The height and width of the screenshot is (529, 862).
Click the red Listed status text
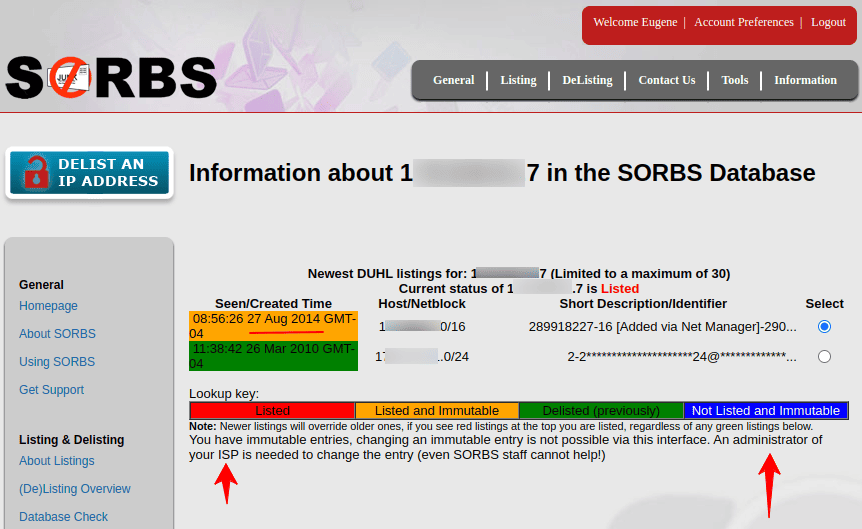620,289
